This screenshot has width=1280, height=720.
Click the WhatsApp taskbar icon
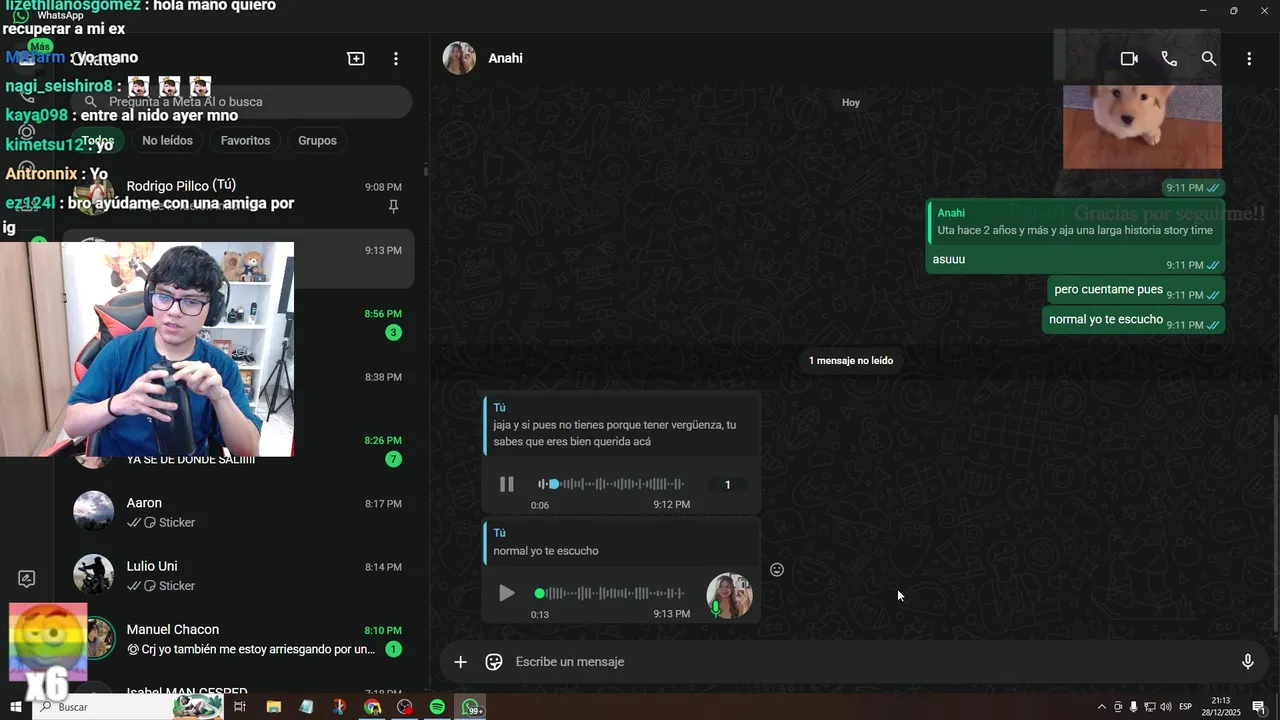pos(471,707)
